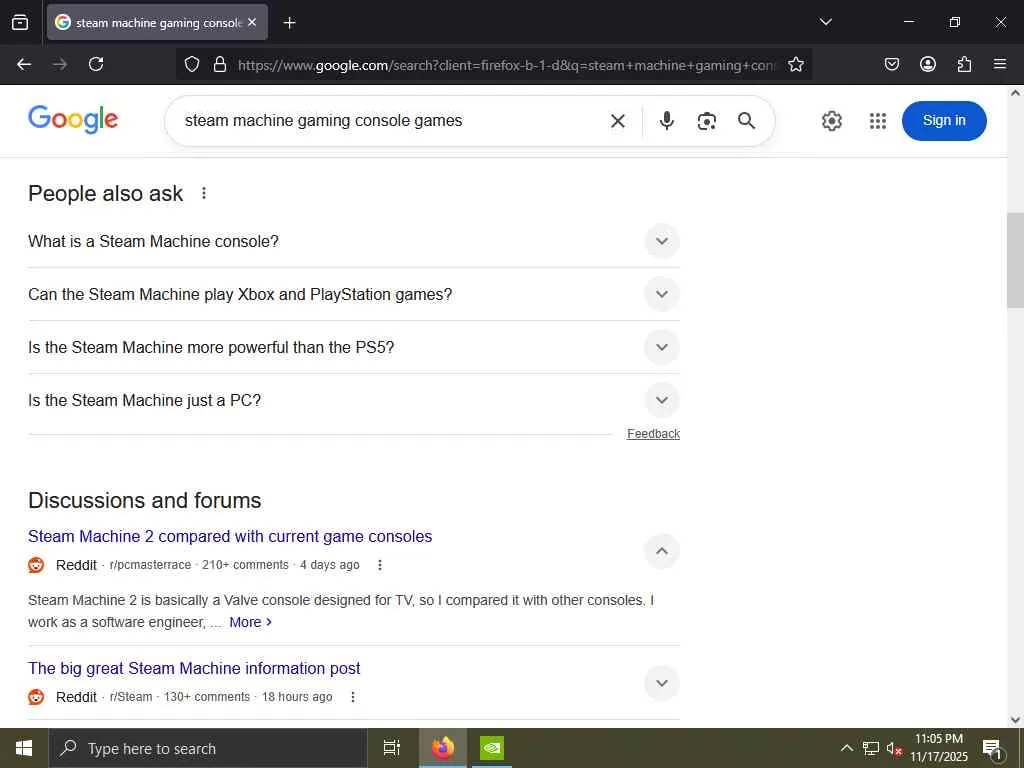View site security padlock details

[220, 64]
